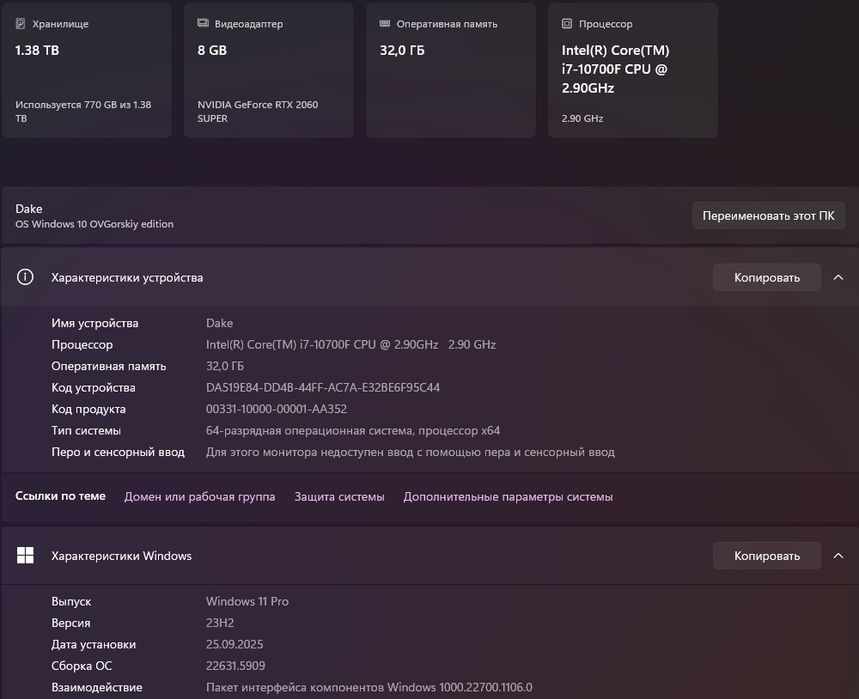
Task: Click the Сборка ОС label
Action: [81, 666]
